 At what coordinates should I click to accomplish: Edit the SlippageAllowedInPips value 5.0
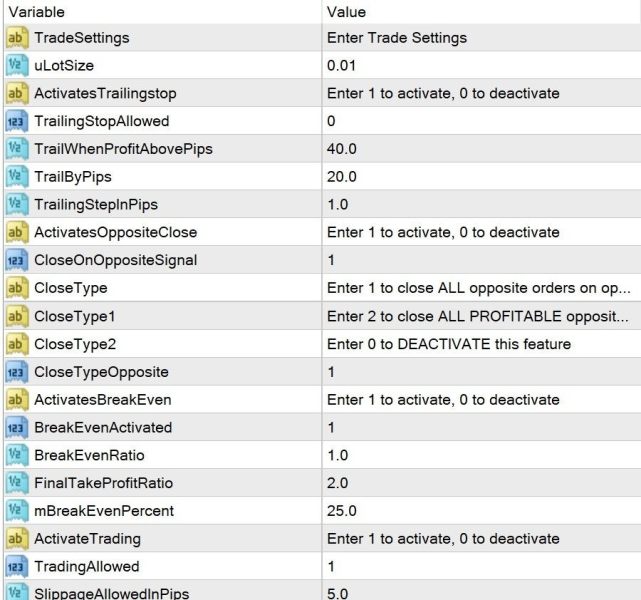pos(480,591)
